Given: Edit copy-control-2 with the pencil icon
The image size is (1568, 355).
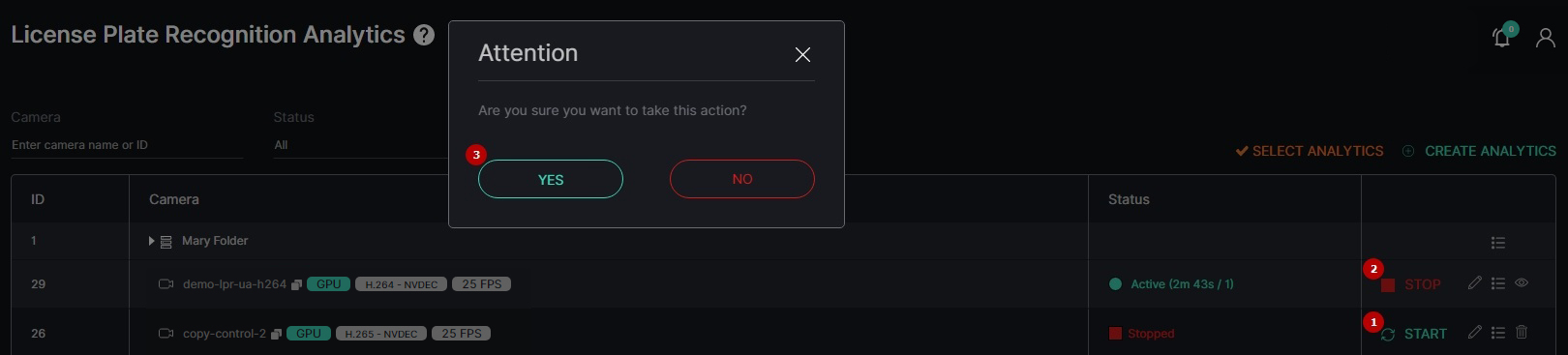Looking at the screenshot, I should pyautogui.click(x=1474, y=333).
